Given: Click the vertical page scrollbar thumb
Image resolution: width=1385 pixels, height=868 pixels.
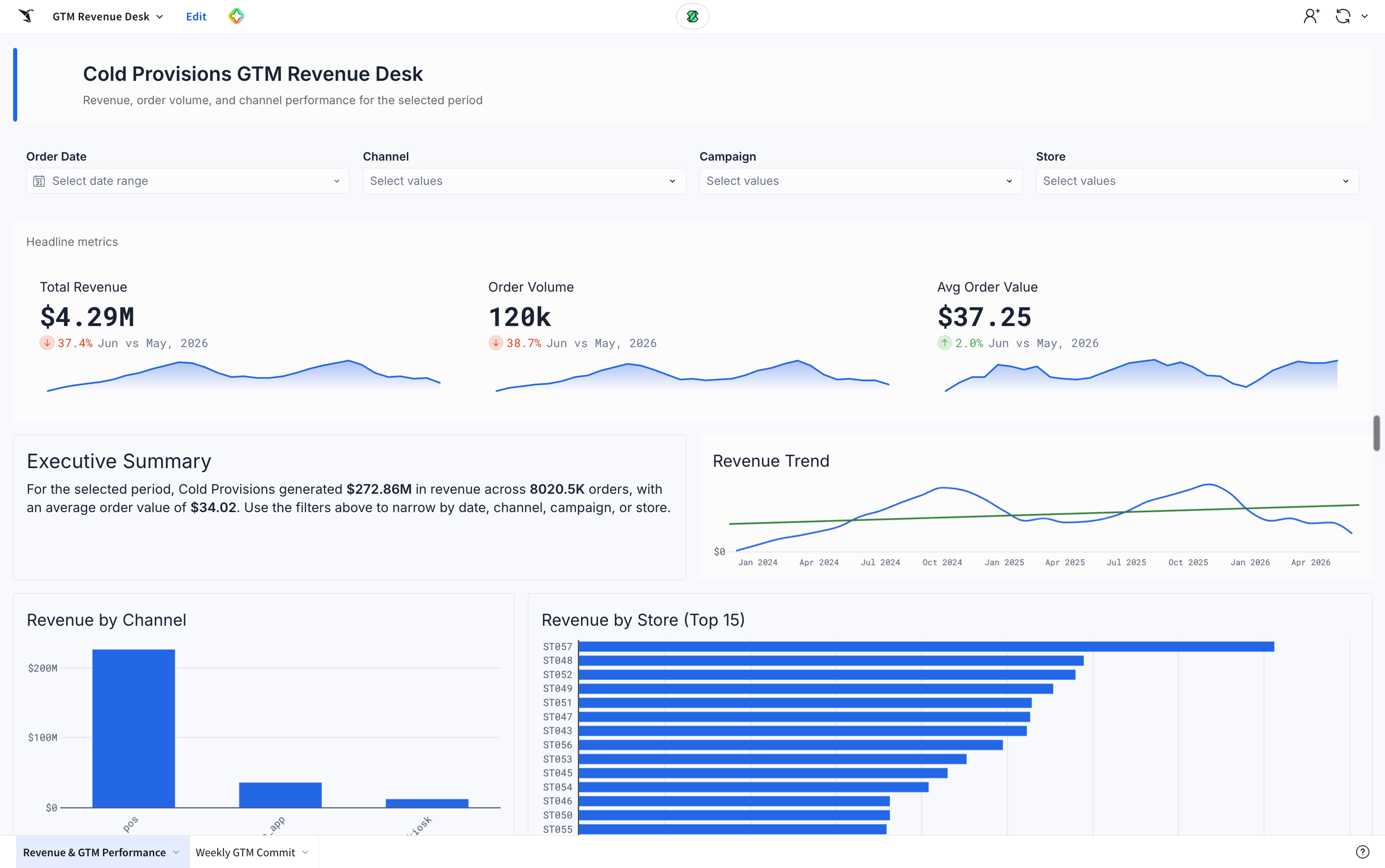Looking at the screenshot, I should [1376, 433].
